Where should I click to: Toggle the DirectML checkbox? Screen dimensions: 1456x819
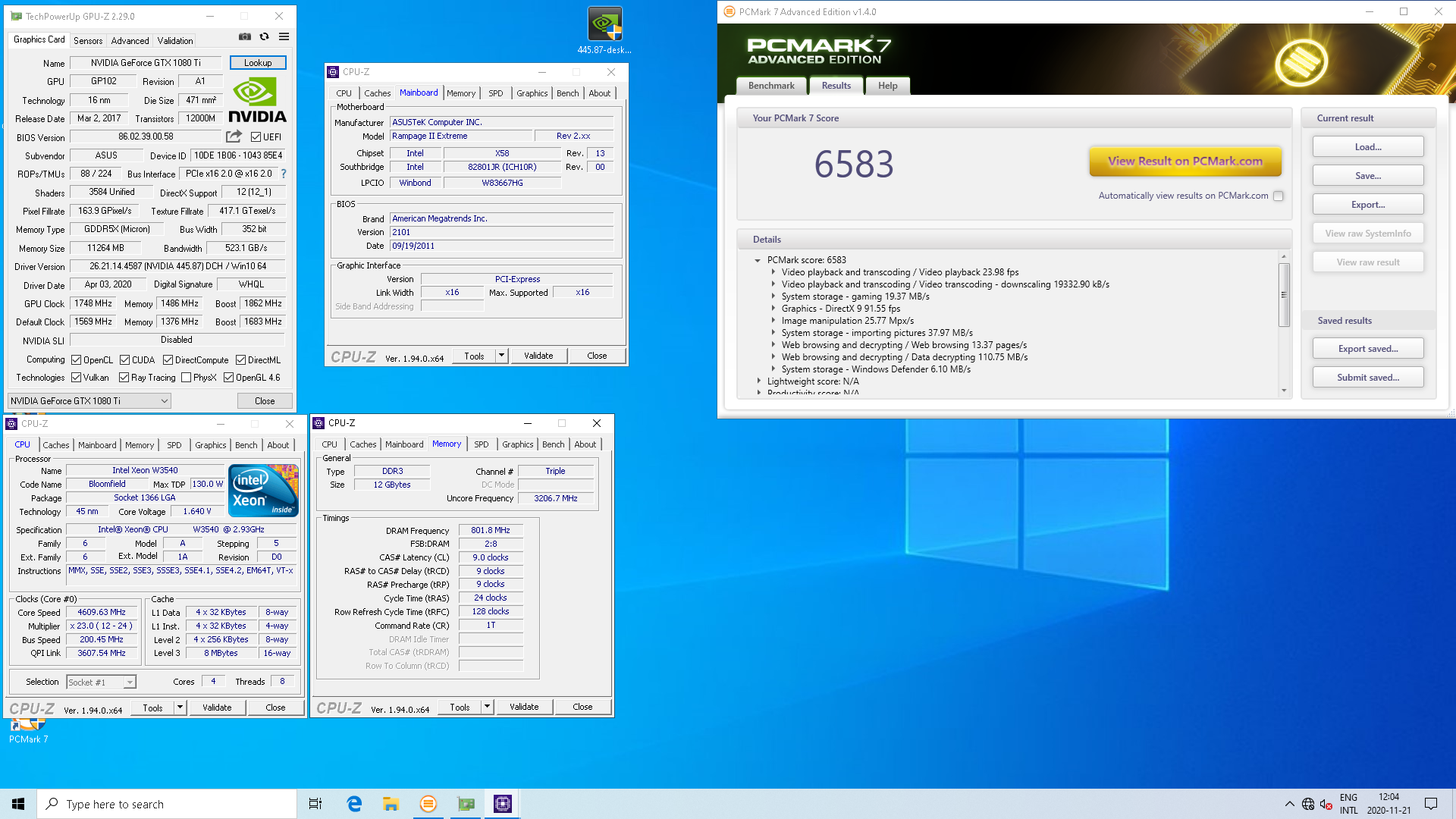[x=240, y=360]
